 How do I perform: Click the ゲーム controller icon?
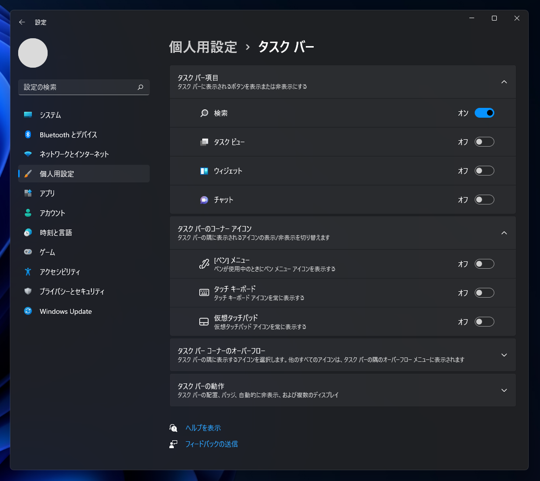pos(28,252)
